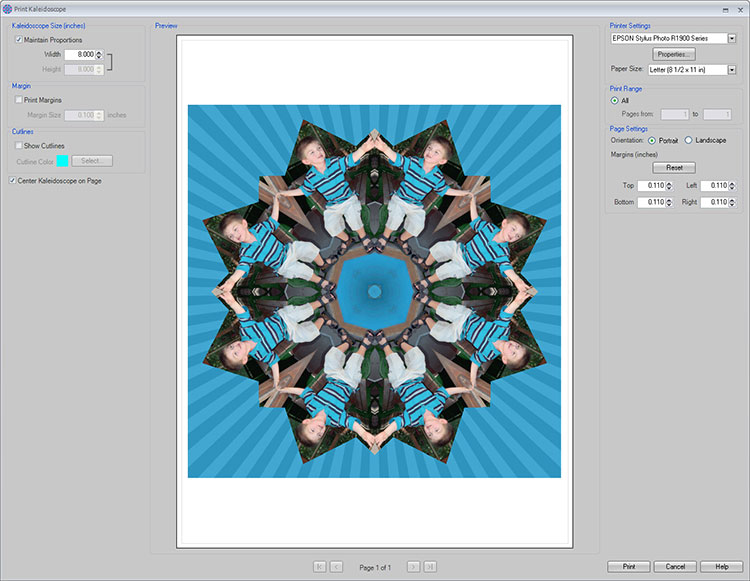The height and width of the screenshot is (581, 750).
Task: Click the Left margin spinner arrows
Action: 732,186
